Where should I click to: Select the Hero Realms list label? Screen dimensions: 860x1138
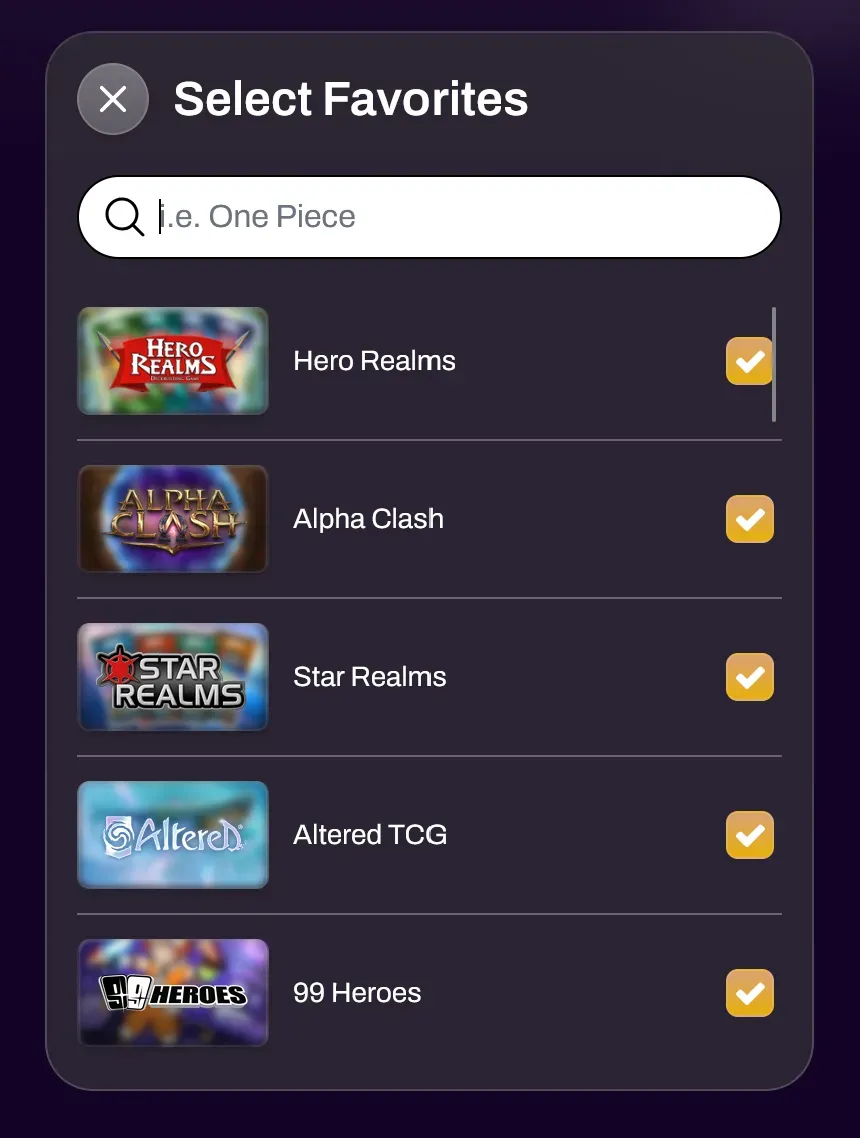pyautogui.click(x=374, y=361)
